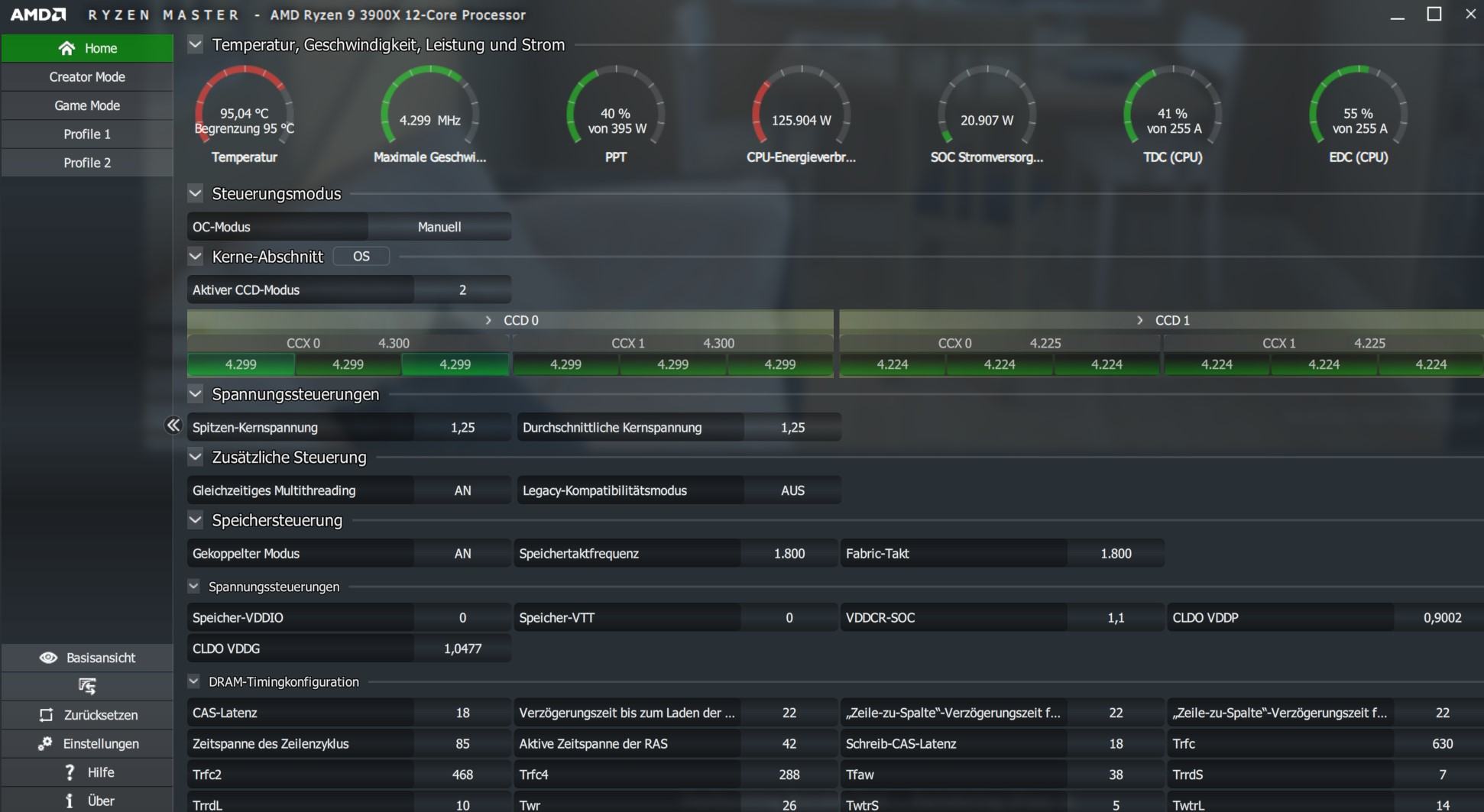Click Spitzen-Kernspannung value 1,25

tap(463, 428)
